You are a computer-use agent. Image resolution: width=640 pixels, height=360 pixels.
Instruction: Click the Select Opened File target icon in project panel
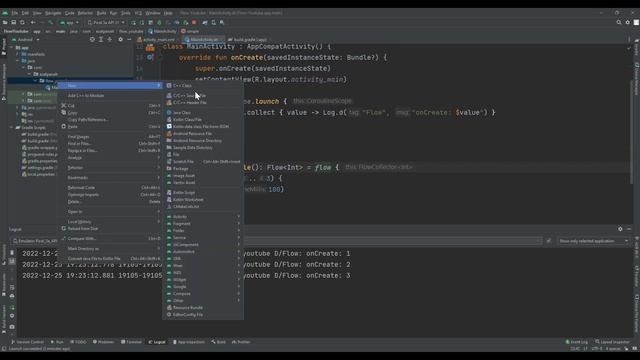click(x=92, y=40)
